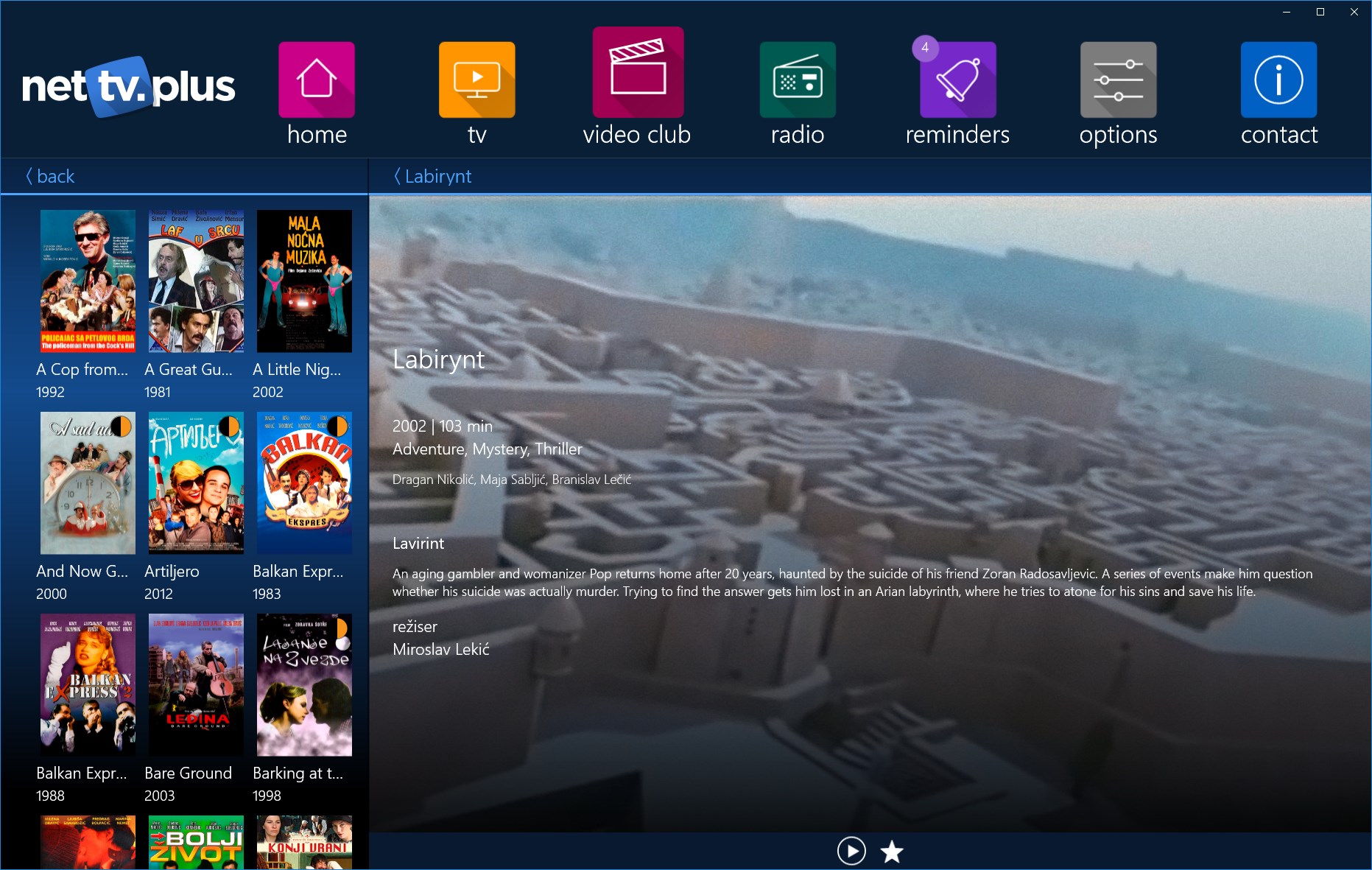The width and height of the screenshot is (1372, 870).
Task: Open the contact info icon
Action: 1279,80
